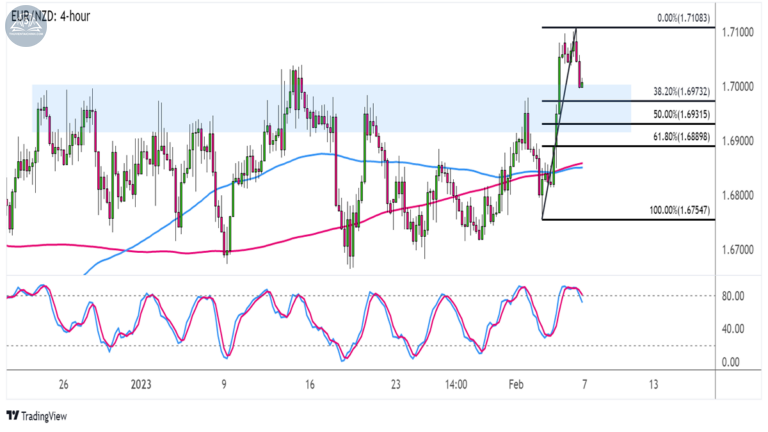768x432 pixels.
Task: Click the 16 date label on time axis
Action: click(x=310, y=384)
